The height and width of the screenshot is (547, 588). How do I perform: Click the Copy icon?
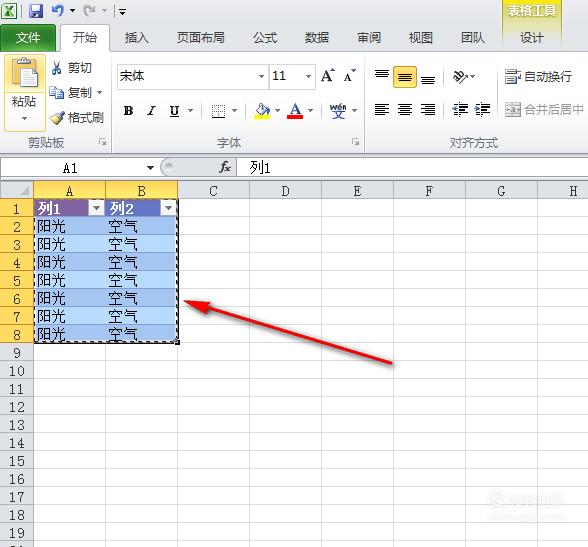[57, 92]
